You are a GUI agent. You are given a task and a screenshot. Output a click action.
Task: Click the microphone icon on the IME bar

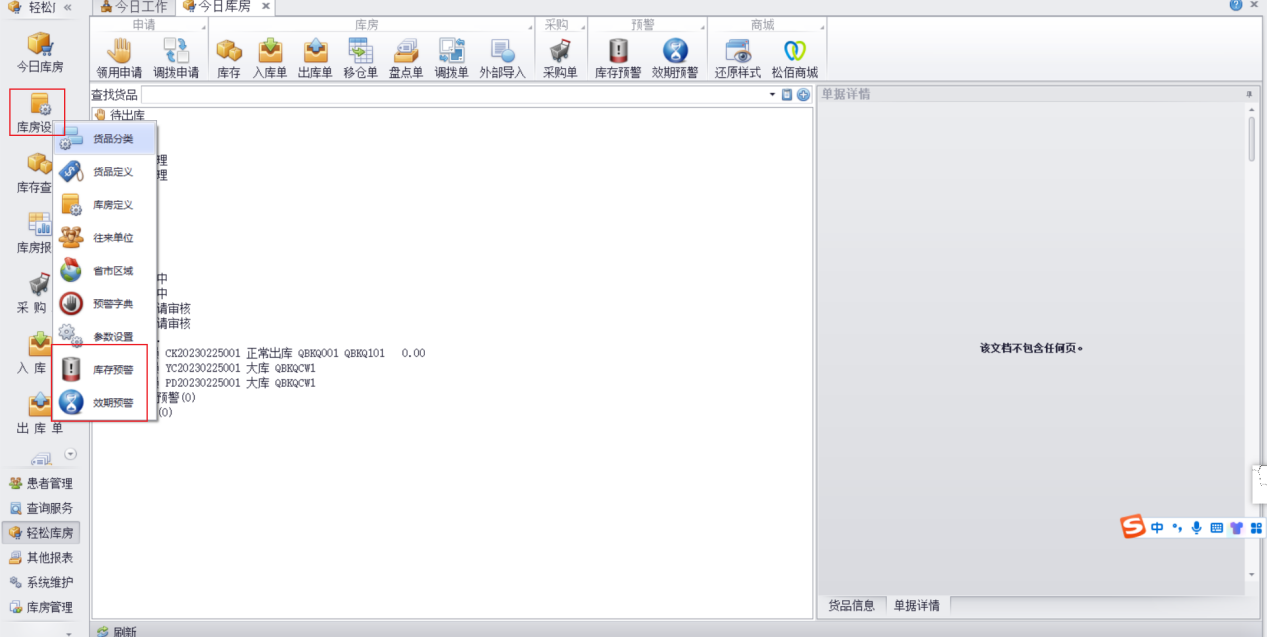click(x=1196, y=527)
